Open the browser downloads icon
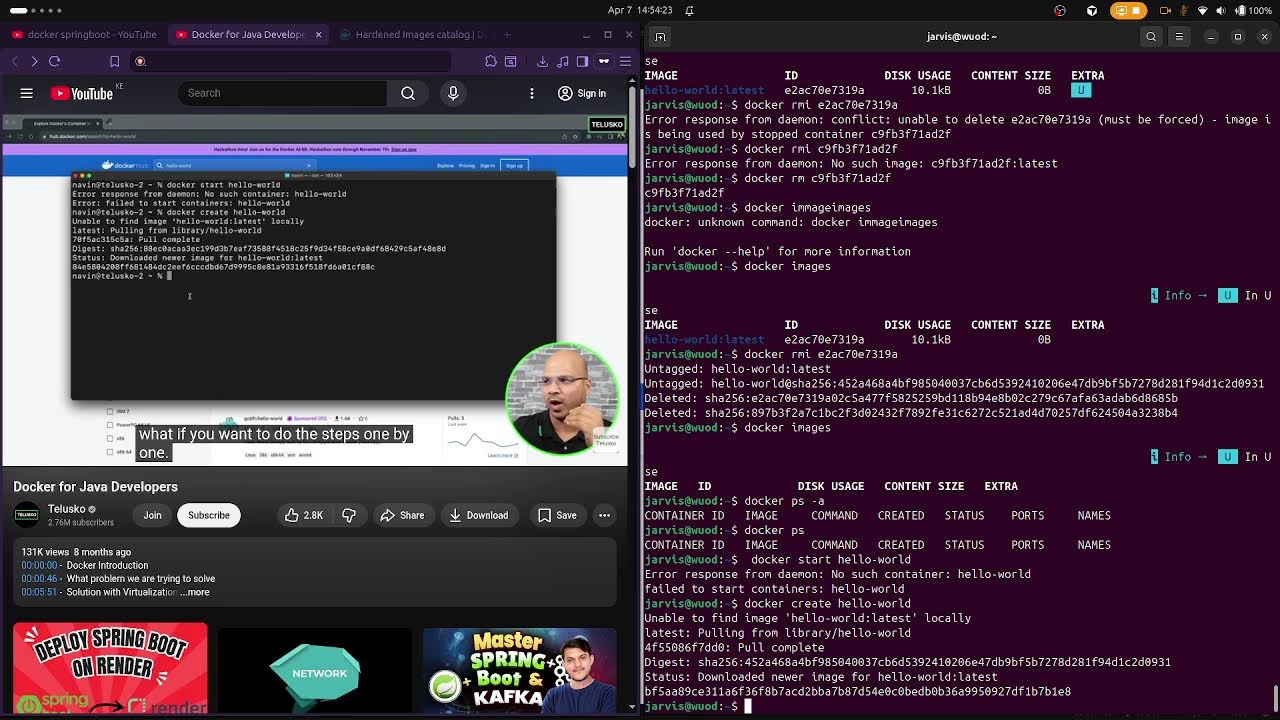 [x=541, y=61]
